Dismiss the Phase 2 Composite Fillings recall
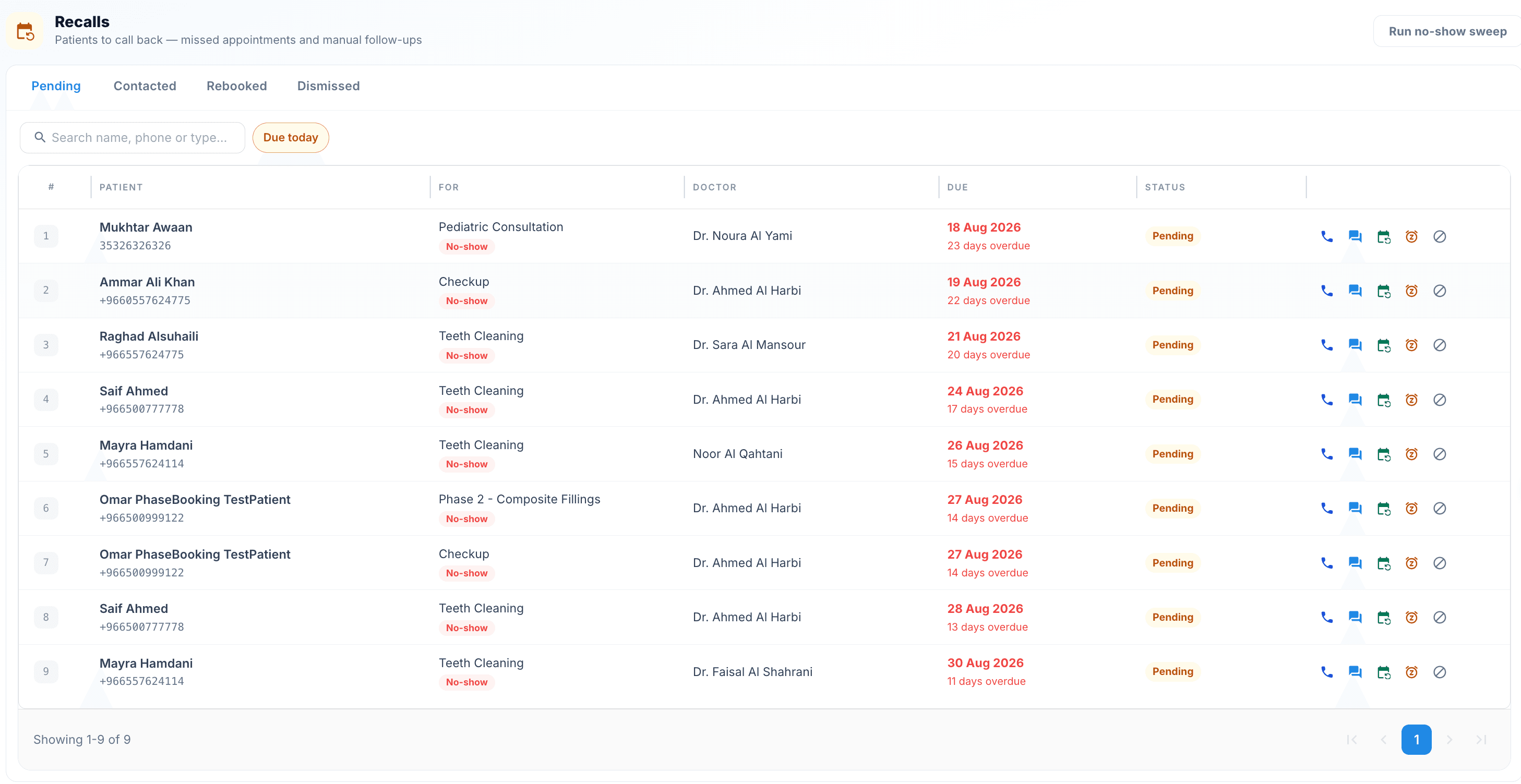Screen dimensions: 1521x784 pos(1440,508)
